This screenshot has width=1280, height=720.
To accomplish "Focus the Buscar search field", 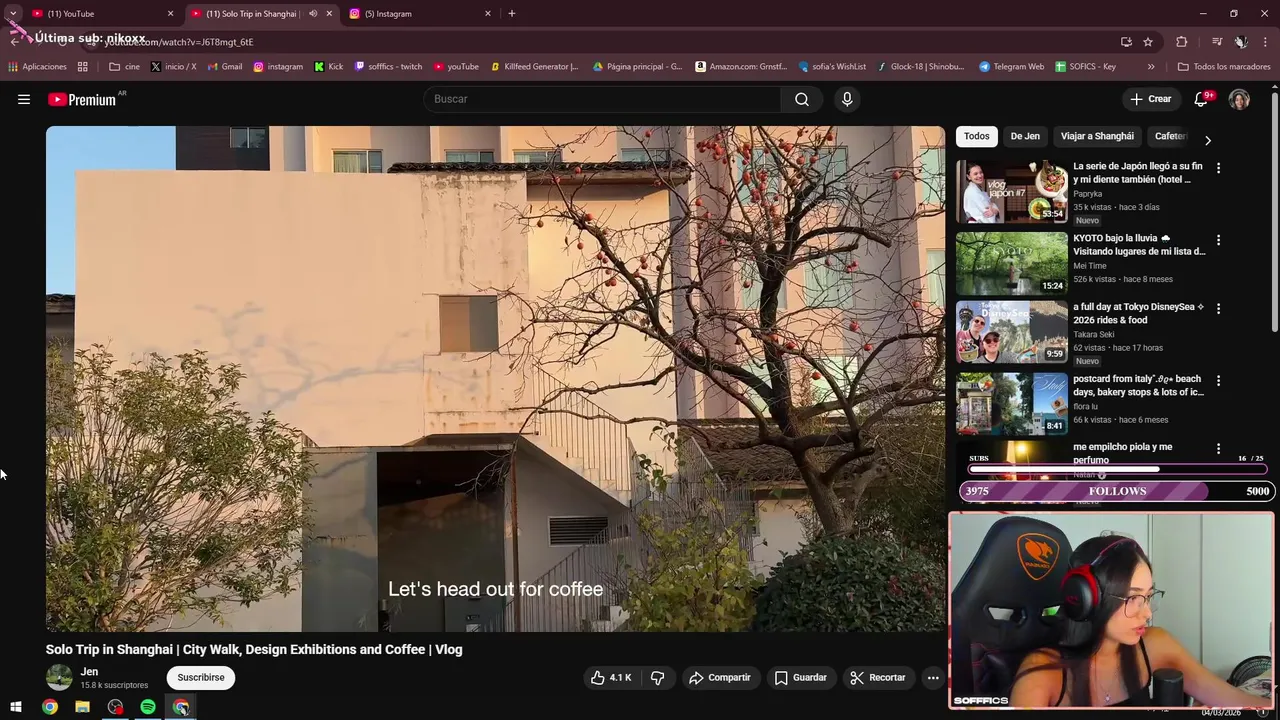I will pos(604,99).
